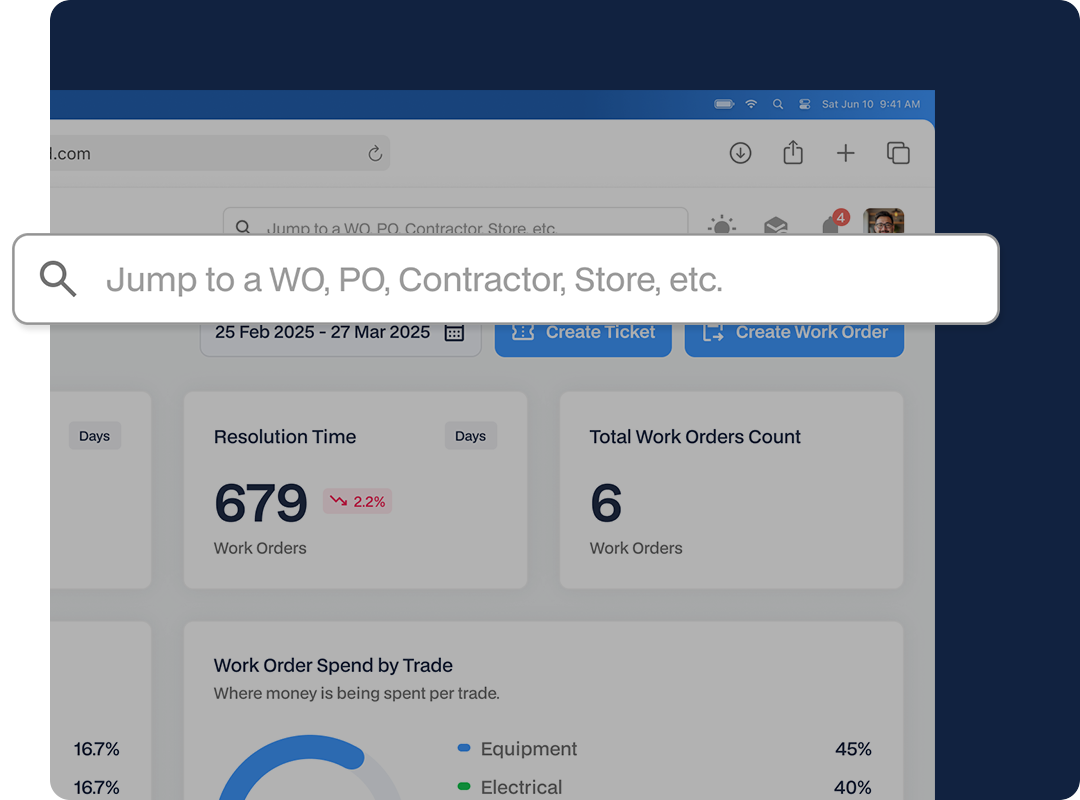Reload the current page
Image resolution: width=1080 pixels, height=800 pixels.
[x=375, y=153]
